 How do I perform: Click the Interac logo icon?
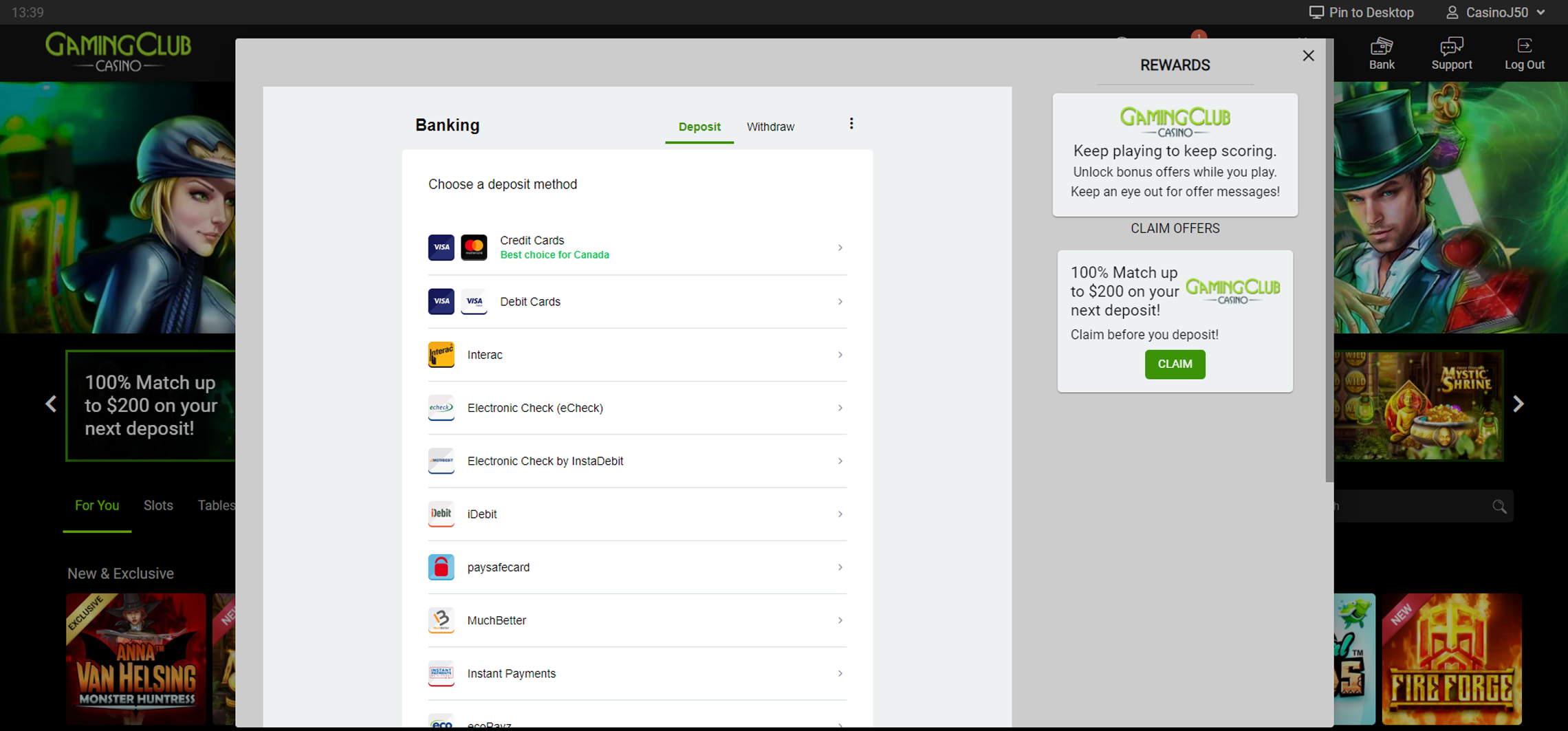441,355
